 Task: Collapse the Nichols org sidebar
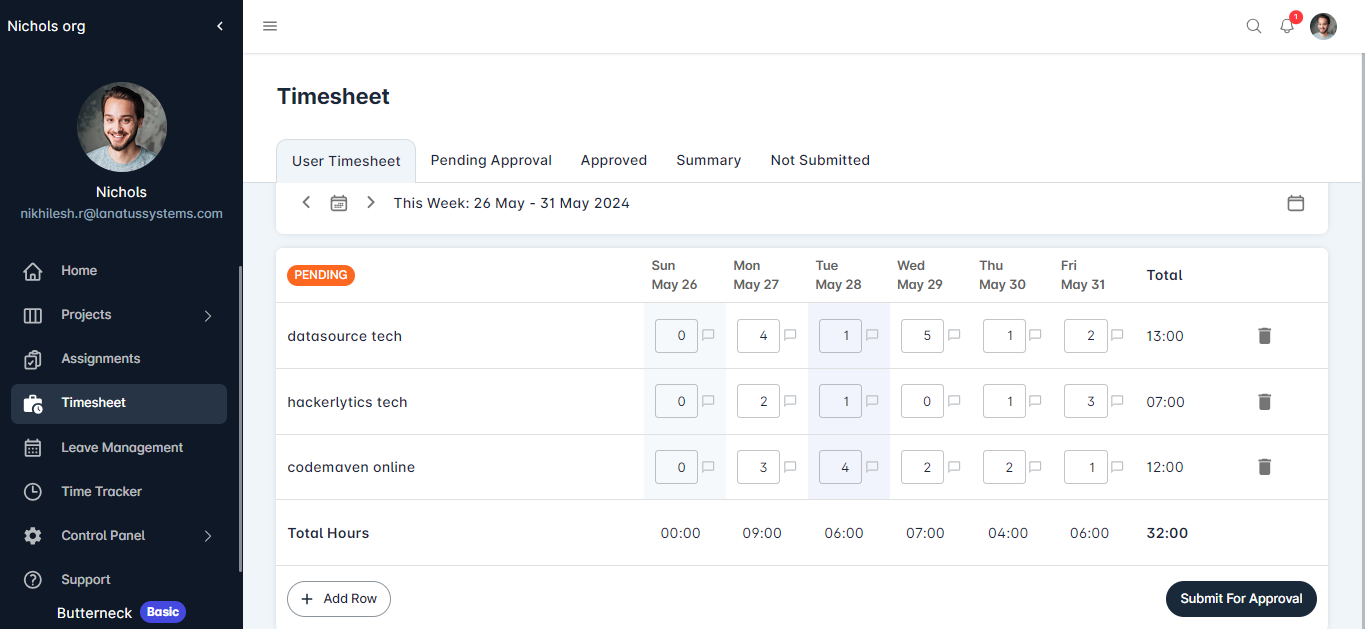click(x=220, y=27)
